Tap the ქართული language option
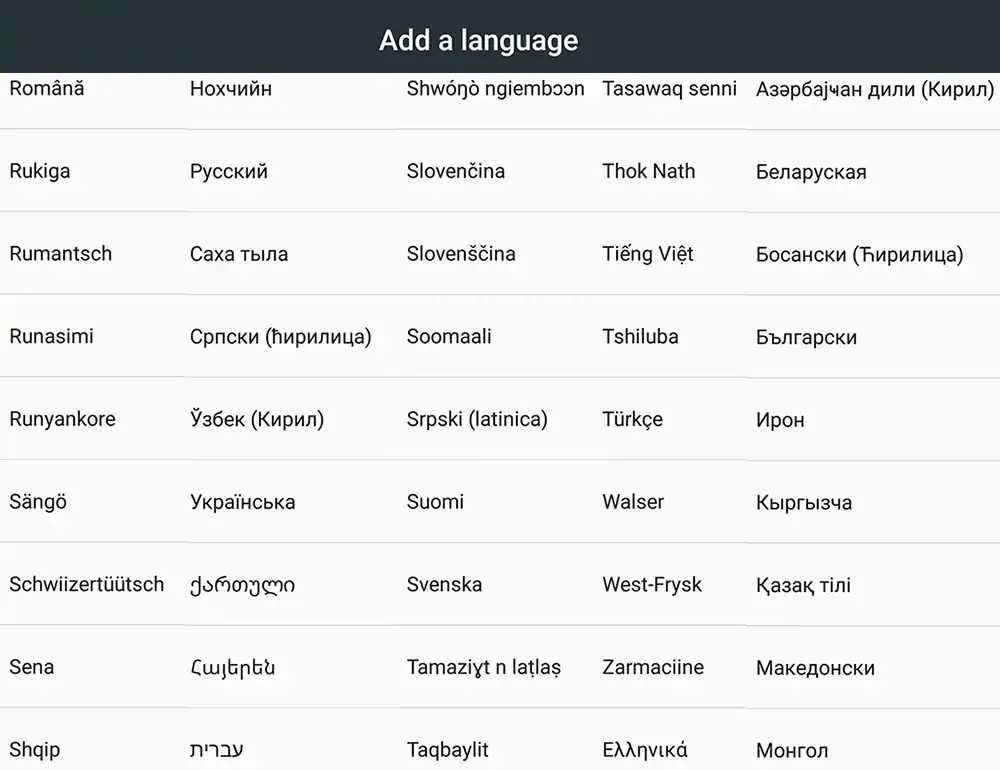1000x770 pixels. point(242,585)
